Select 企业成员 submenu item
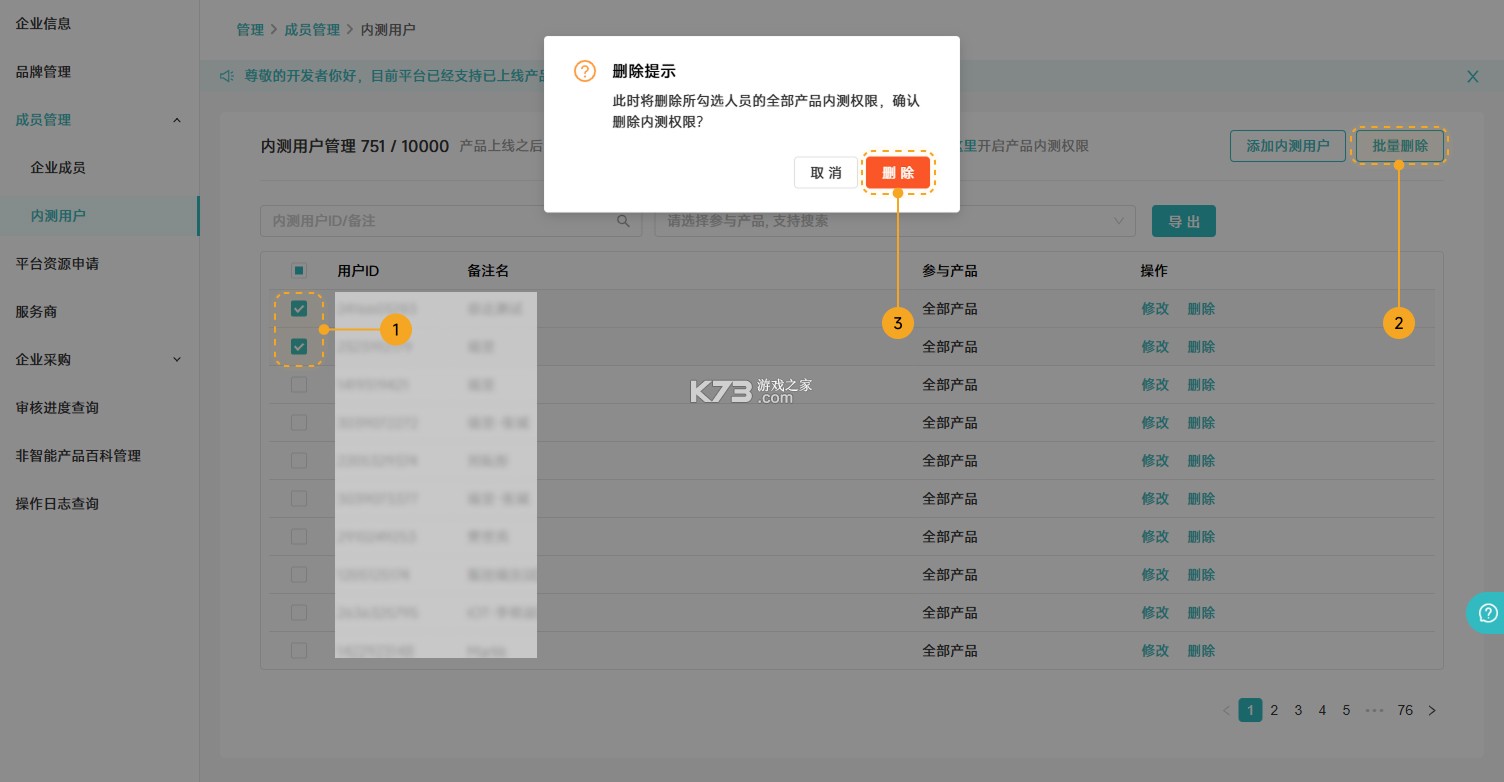Screen dimensions: 1504x782 58,168
